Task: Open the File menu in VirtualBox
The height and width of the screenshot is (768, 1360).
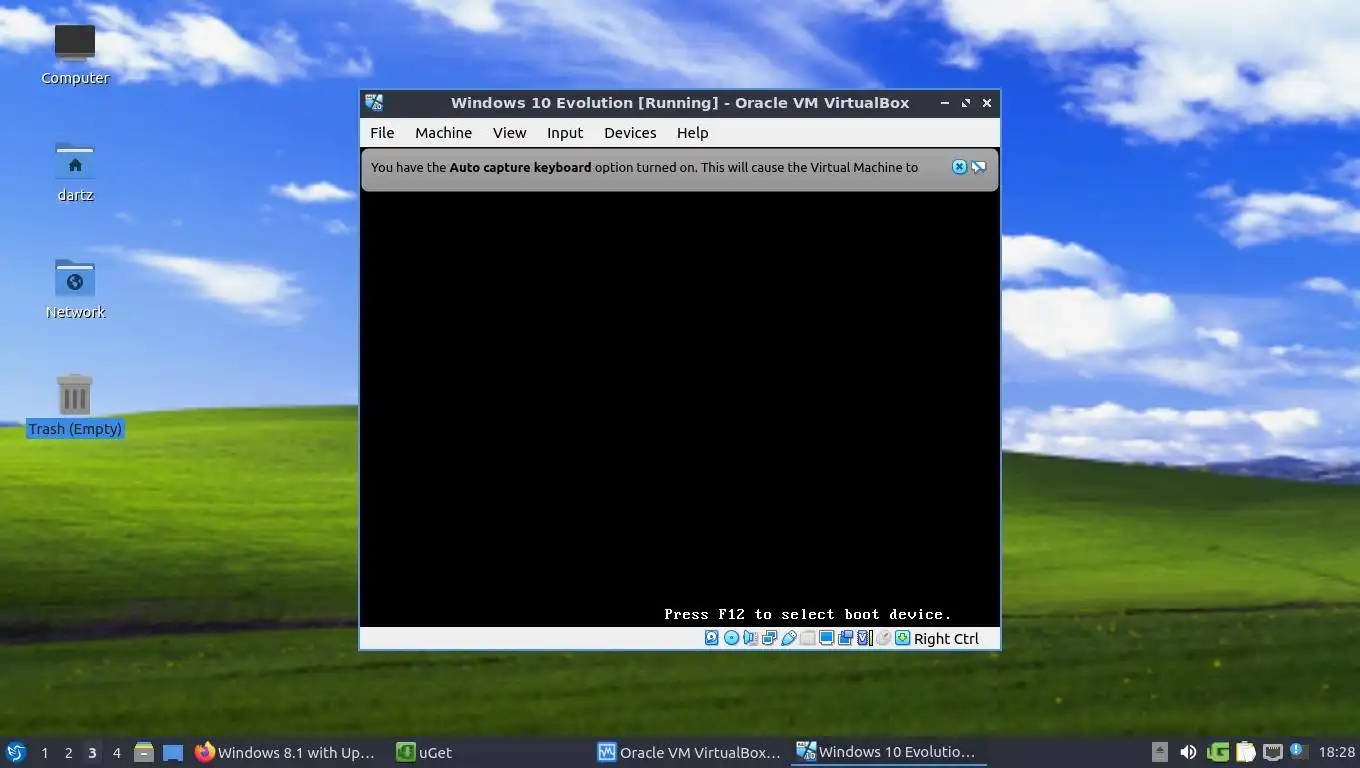Action: (x=382, y=133)
